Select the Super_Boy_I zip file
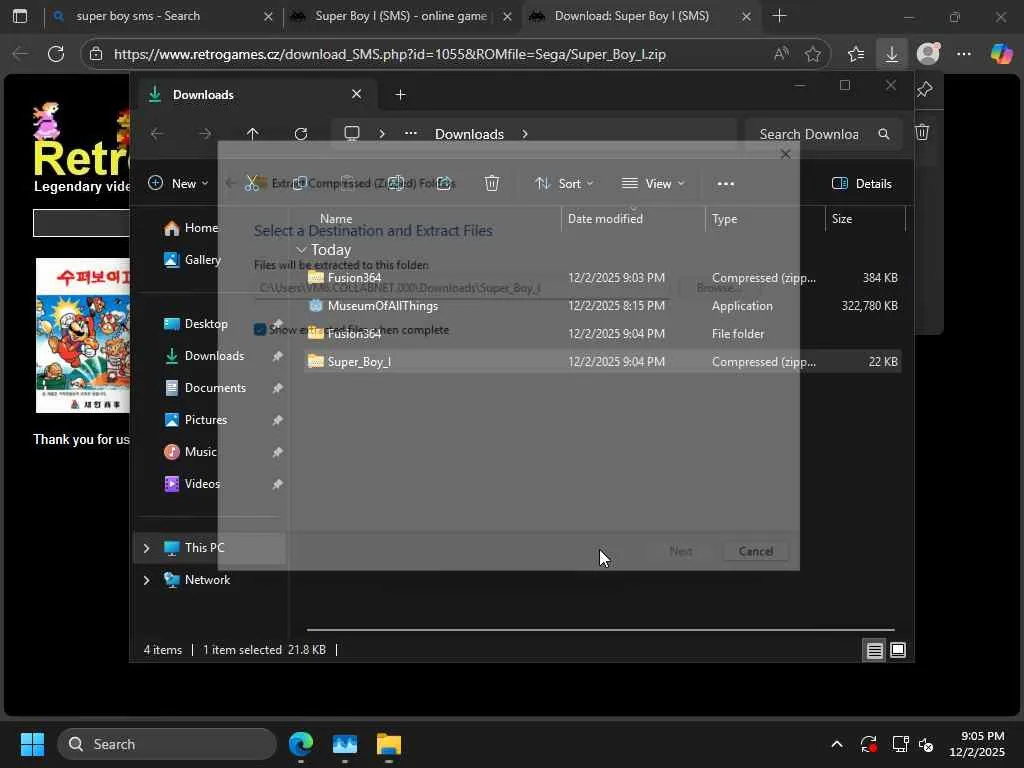1024x768 pixels. click(602, 362)
